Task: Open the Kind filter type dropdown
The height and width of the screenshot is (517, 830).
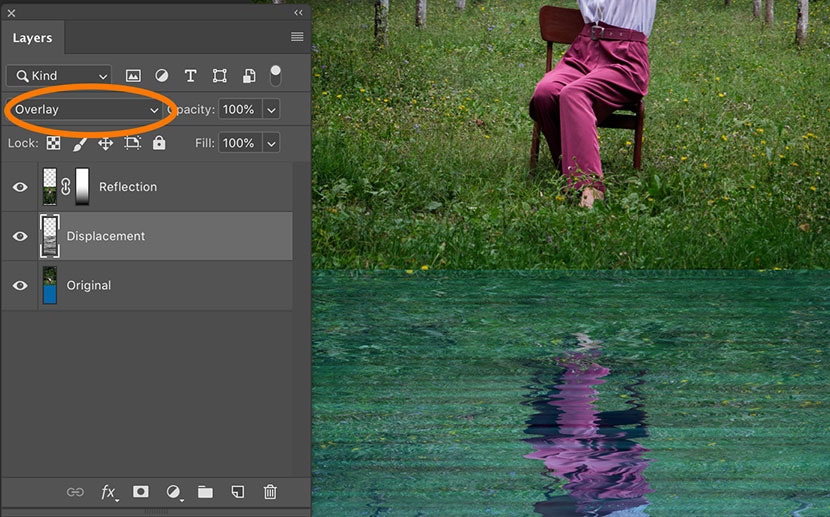Action: point(59,76)
